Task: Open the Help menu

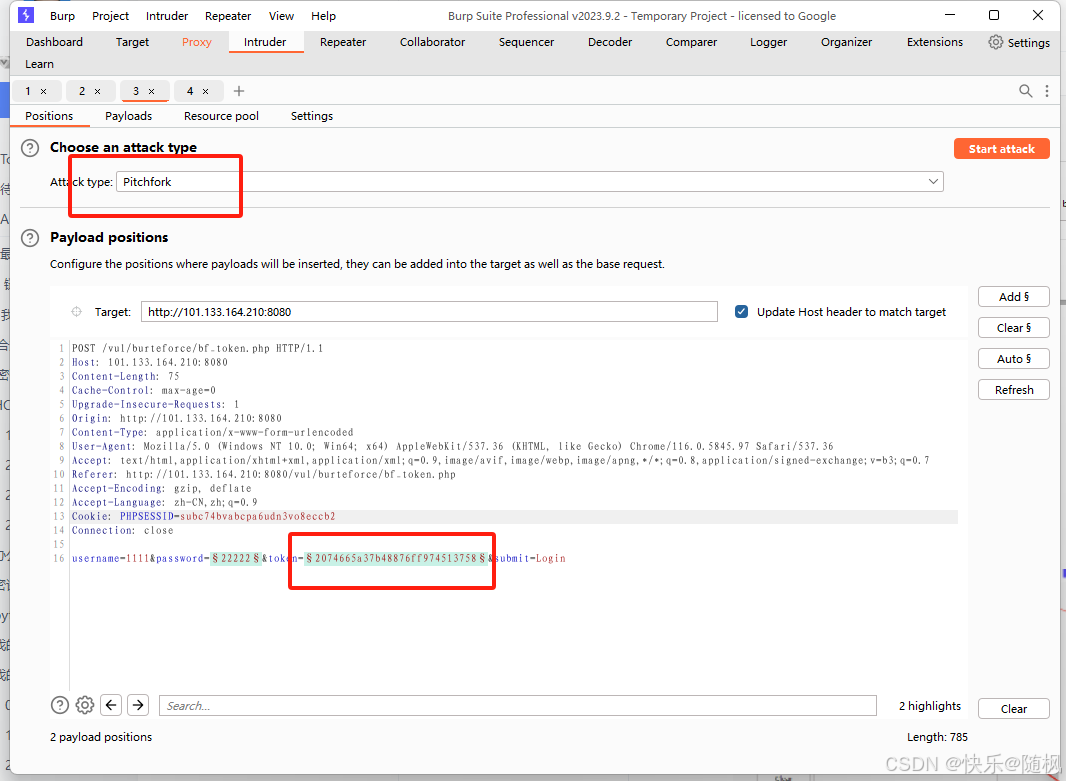Action: point(324,16)
